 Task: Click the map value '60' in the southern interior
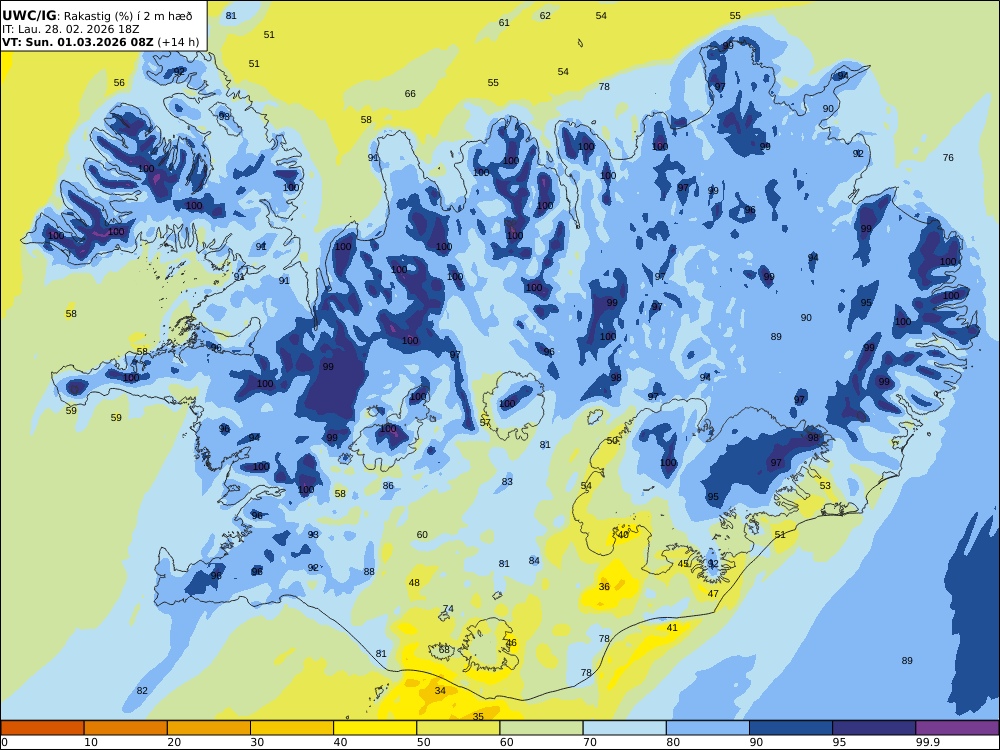coord(422,534)
